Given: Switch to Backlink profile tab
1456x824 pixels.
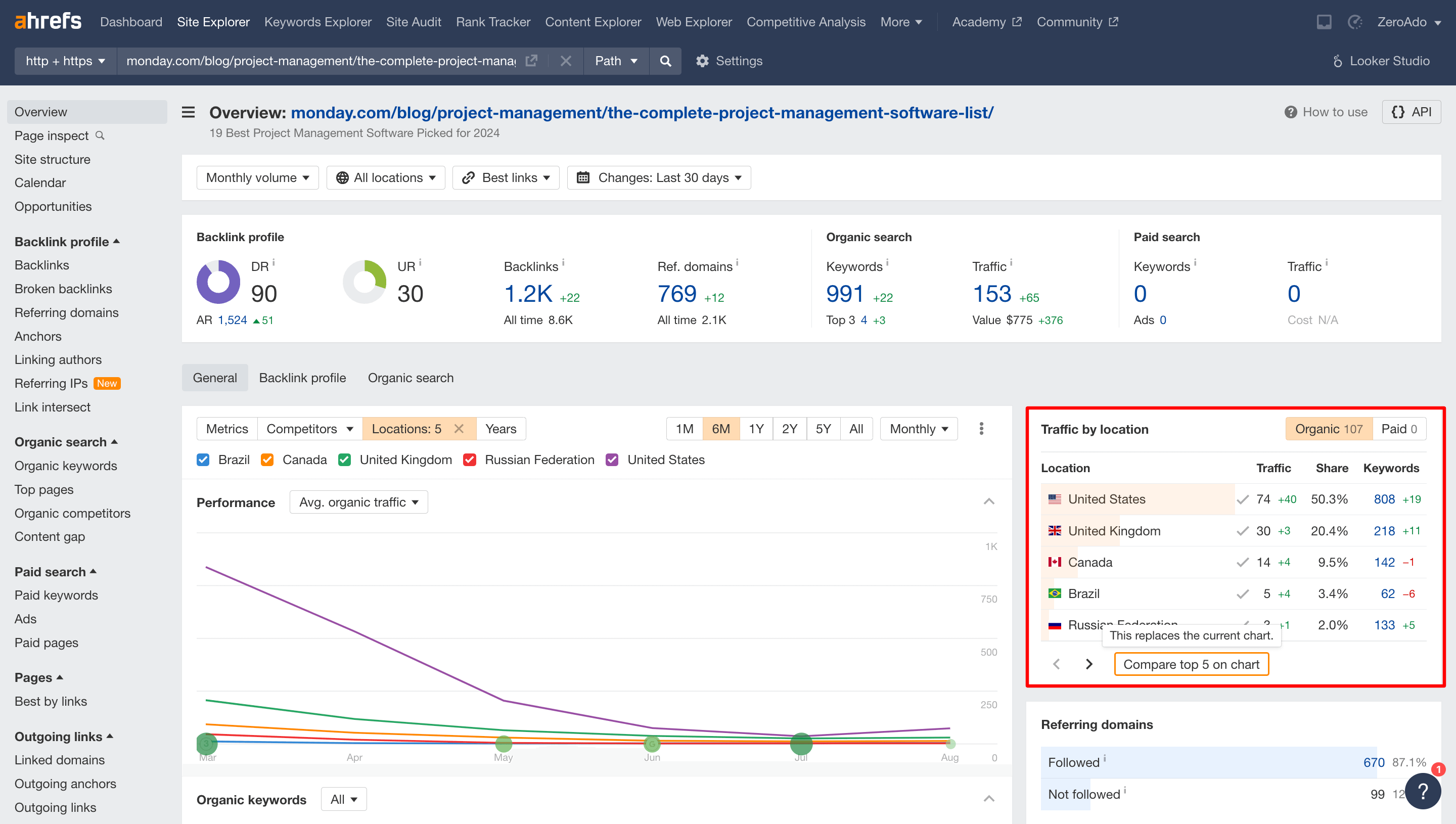Looking at the screenshot, I should click(x=302, y=378).
